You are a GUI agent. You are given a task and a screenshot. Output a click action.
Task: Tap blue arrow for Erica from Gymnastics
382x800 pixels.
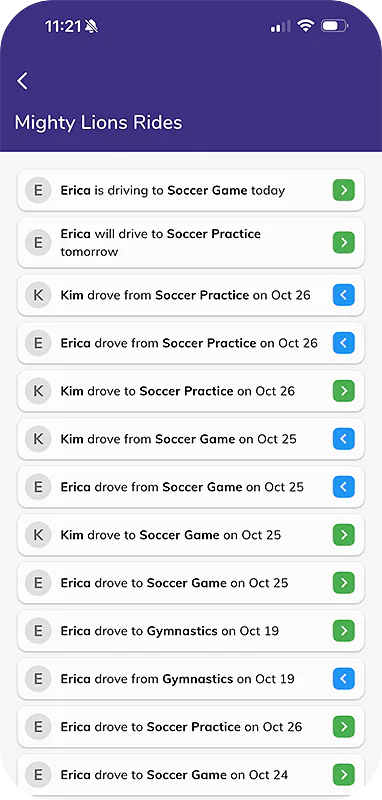344,679
